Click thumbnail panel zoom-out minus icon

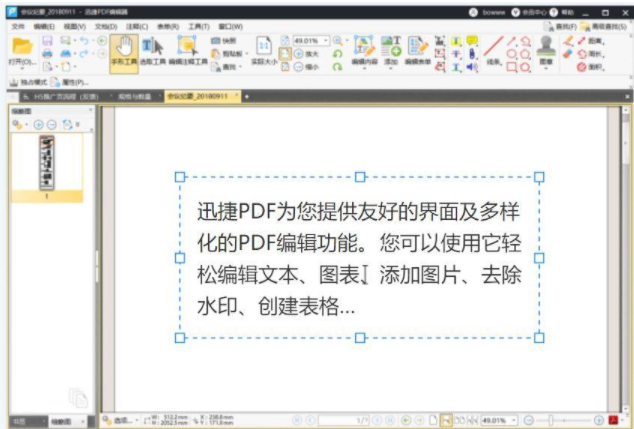(x=52, y=125)
